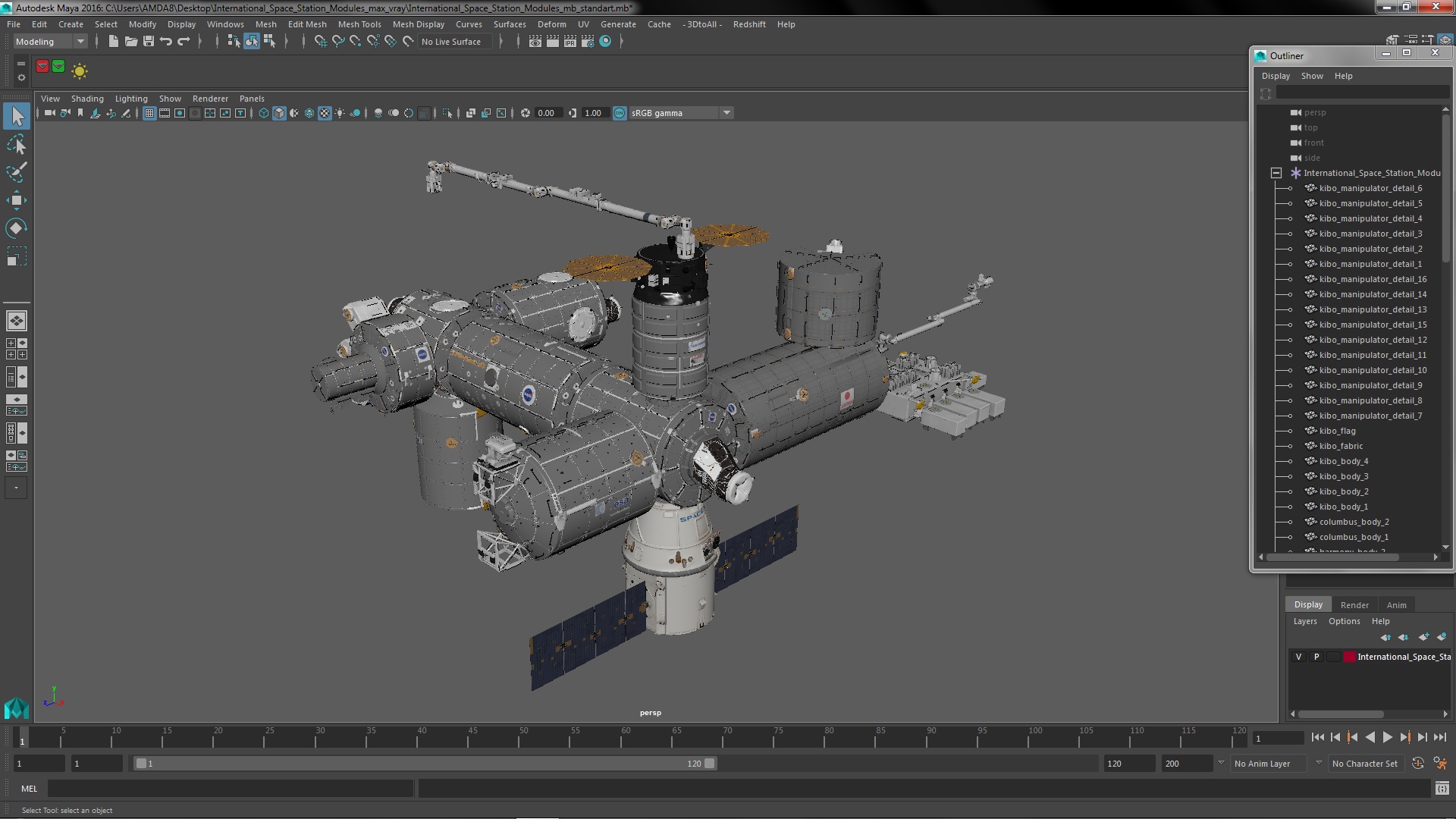The height and width of the screenshot is (819, 1456).
Task: Switch to the Render tab in properties
Action: point(1354,604)
